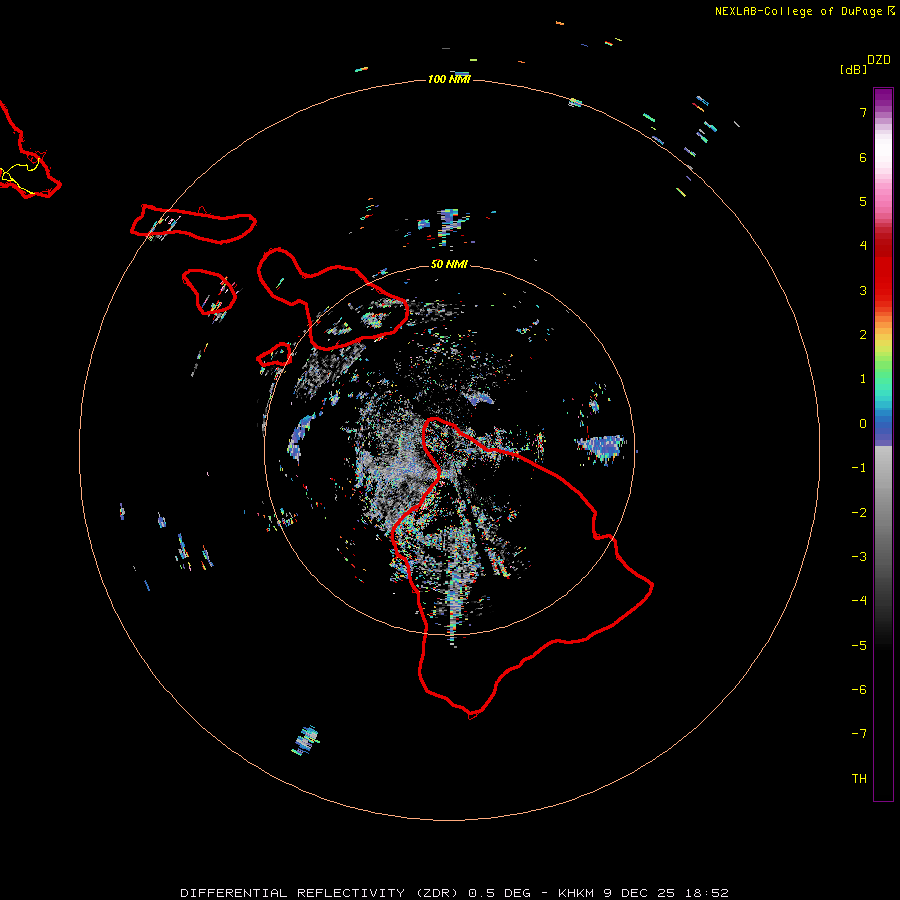Click the -6 value on color scale
Image resolution: width=900 pixels, height=900 pixels.
[859, 690]
